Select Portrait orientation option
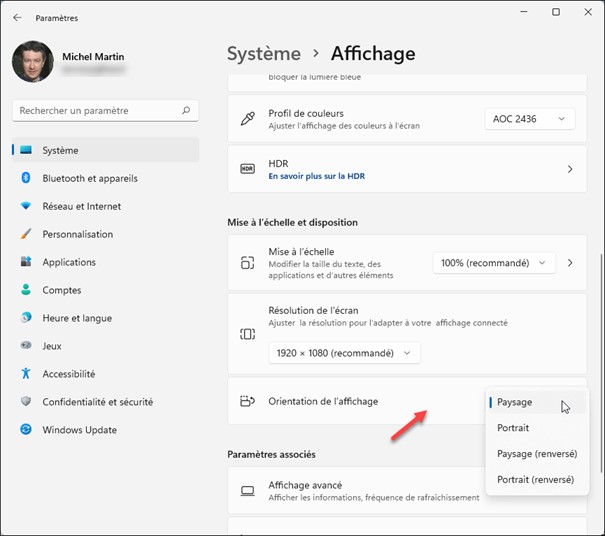This screenshot has width=605, height=536. pos(513,428)
